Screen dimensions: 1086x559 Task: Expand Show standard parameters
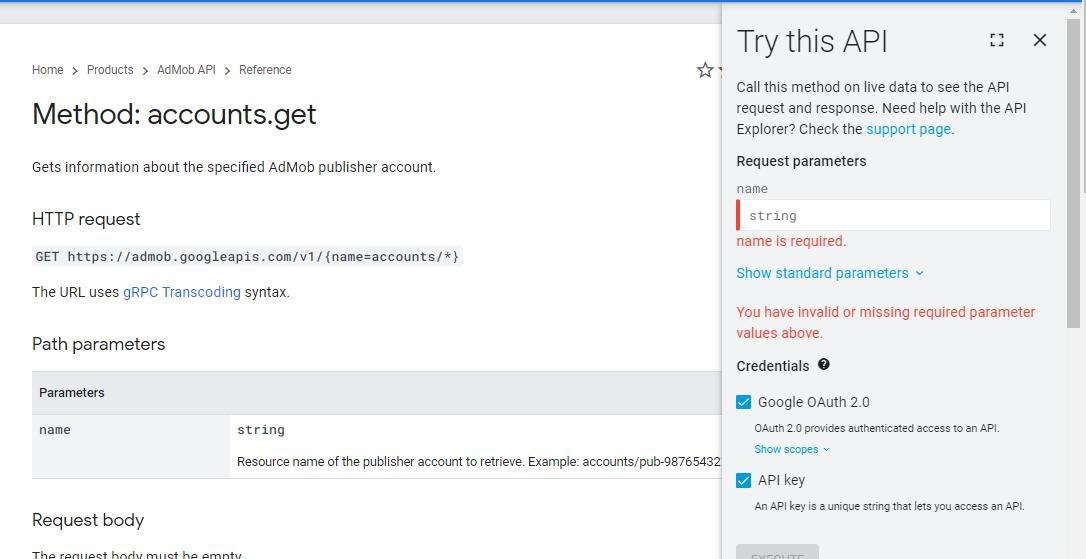coord(830,273)
